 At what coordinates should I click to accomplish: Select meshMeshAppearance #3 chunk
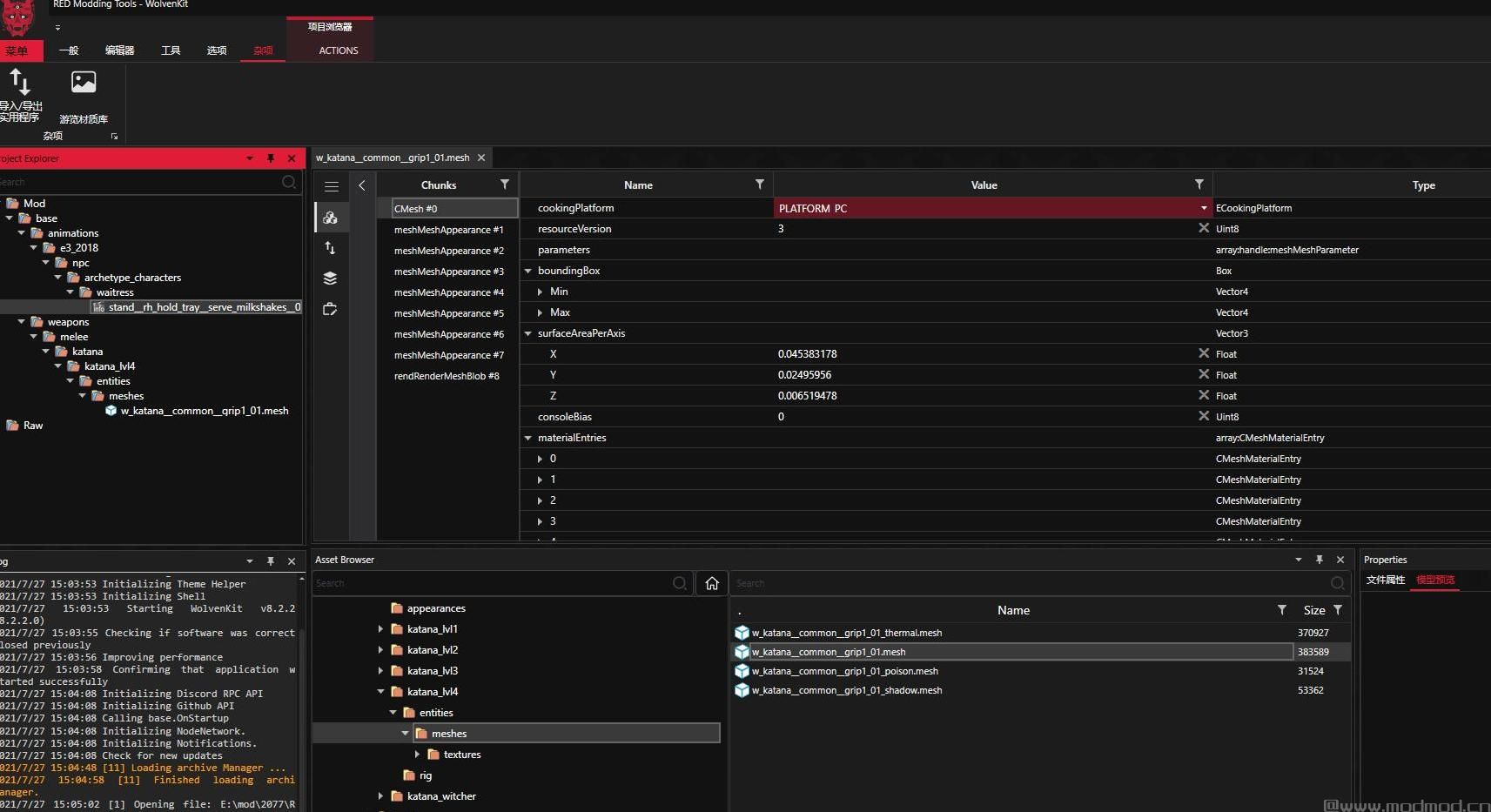pyautogui.click(x=448, y=272)
